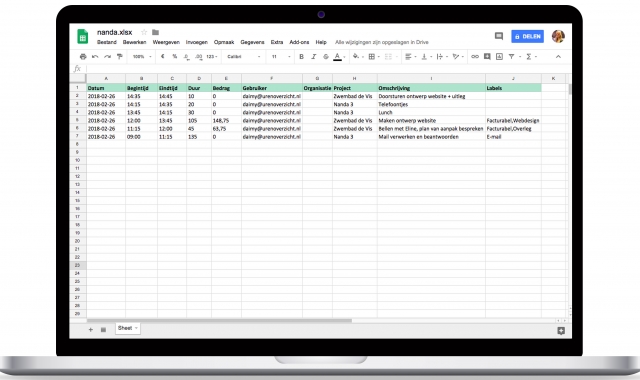Open the Bestand menu

107,42
